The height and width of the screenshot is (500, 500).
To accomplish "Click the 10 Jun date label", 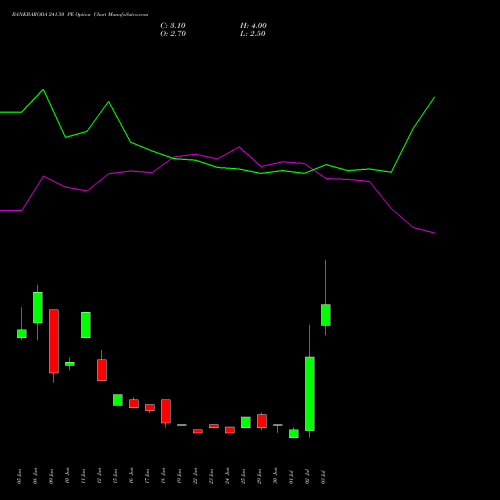I will tap(68, 476).
